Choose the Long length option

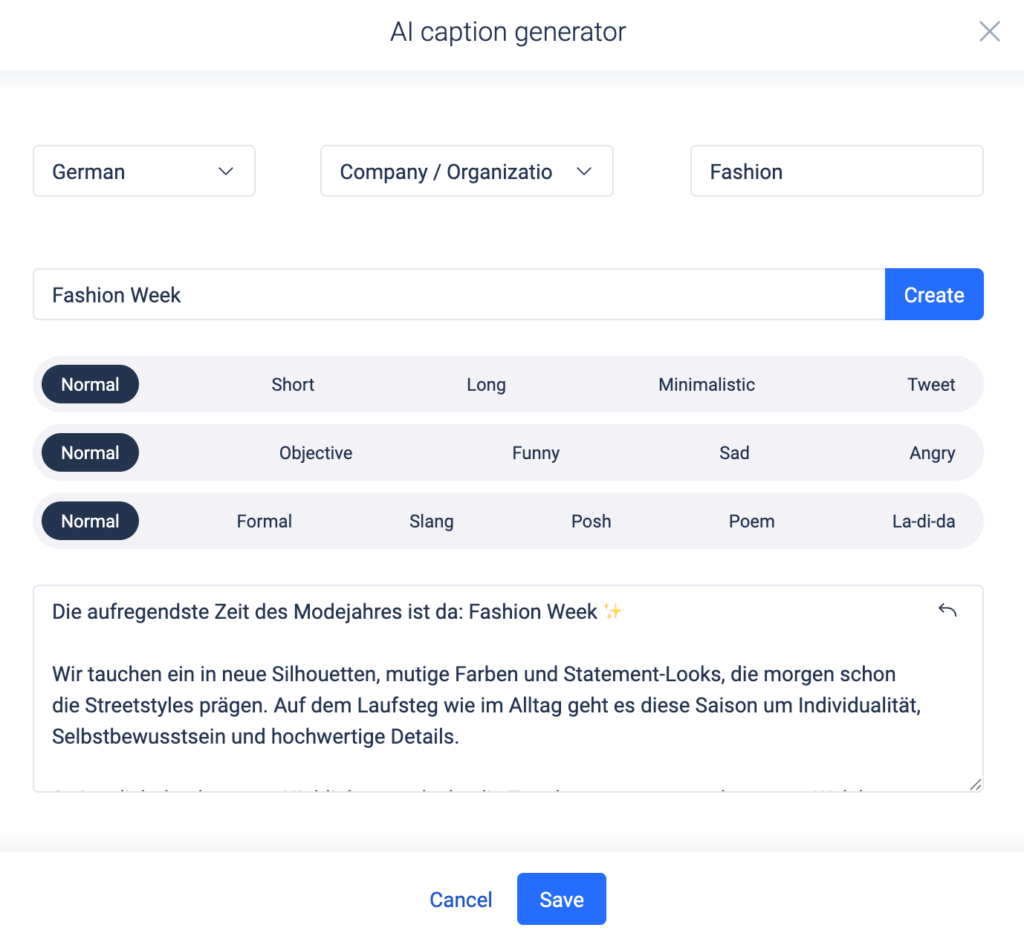(486, 385)
